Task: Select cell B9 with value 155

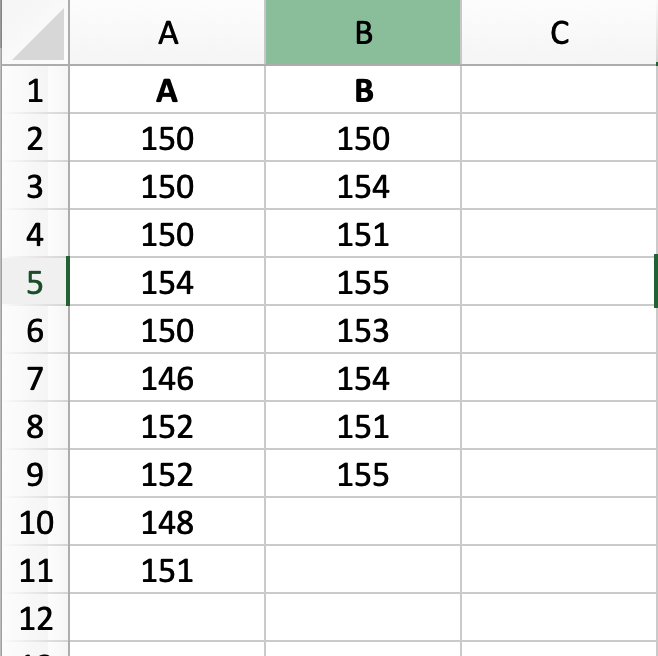Action: (x=363, y=475)
